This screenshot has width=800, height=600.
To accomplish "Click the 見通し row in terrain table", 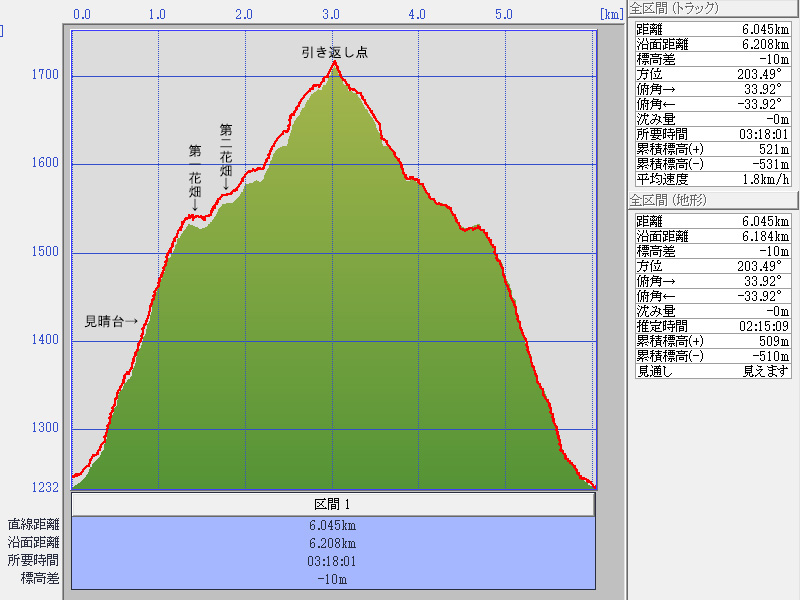I will pyautogui.click(x=714, y=371).
